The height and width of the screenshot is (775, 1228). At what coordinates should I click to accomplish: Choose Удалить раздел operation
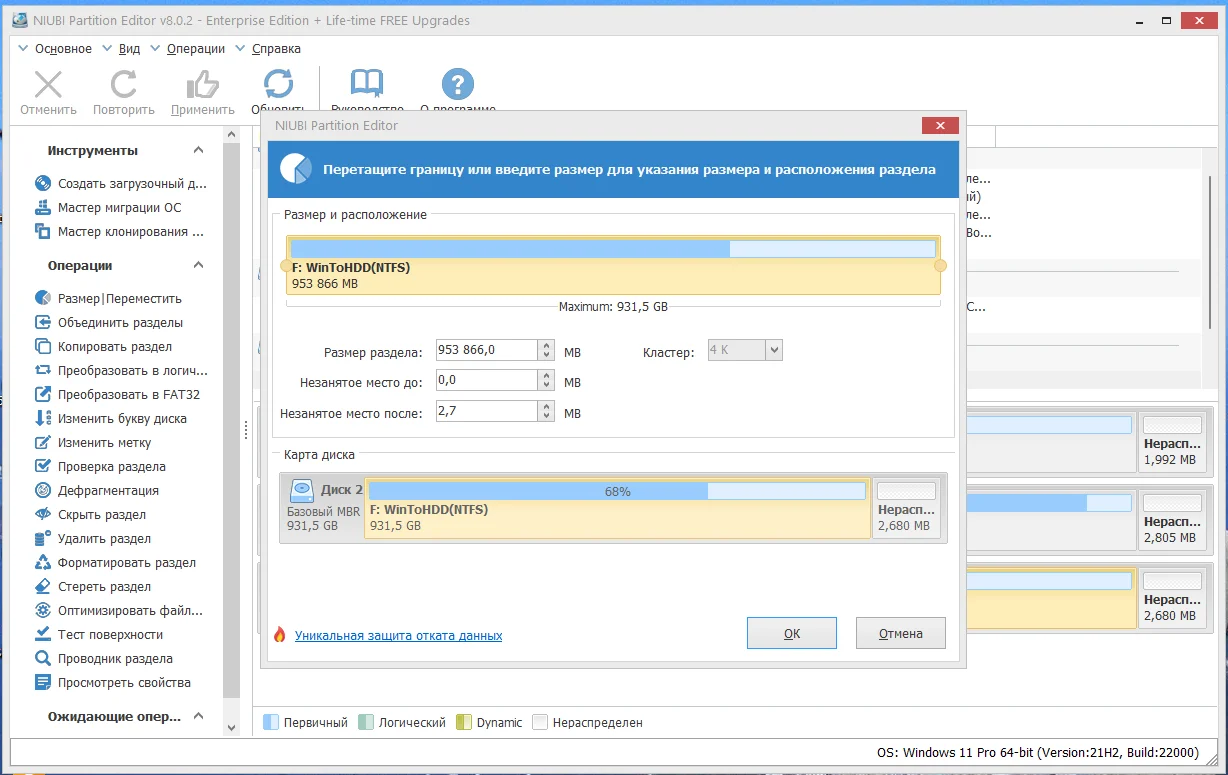pyautogui.click(x=93, y=538)
